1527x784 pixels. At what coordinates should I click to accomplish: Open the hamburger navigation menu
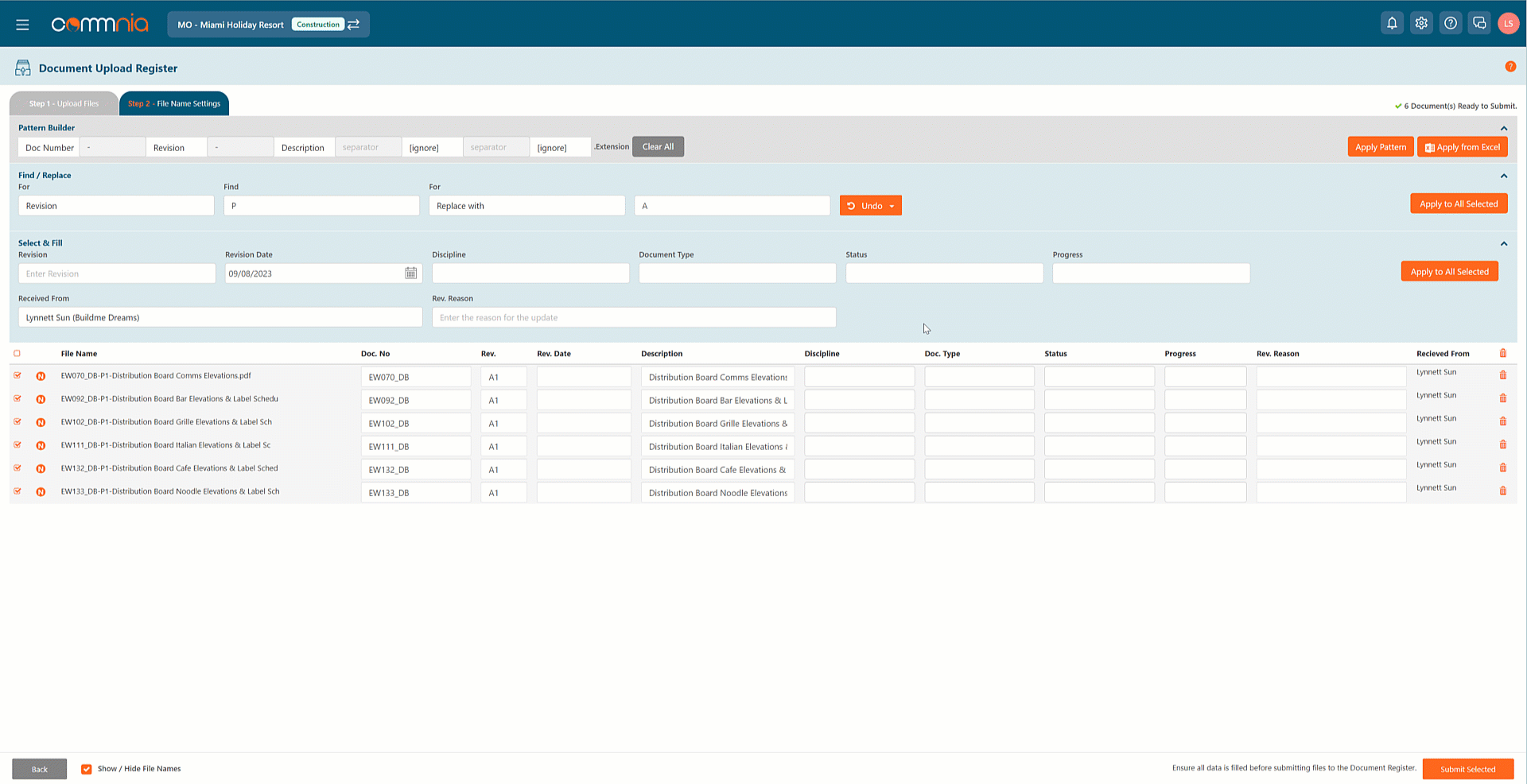[x=22, y=25]
